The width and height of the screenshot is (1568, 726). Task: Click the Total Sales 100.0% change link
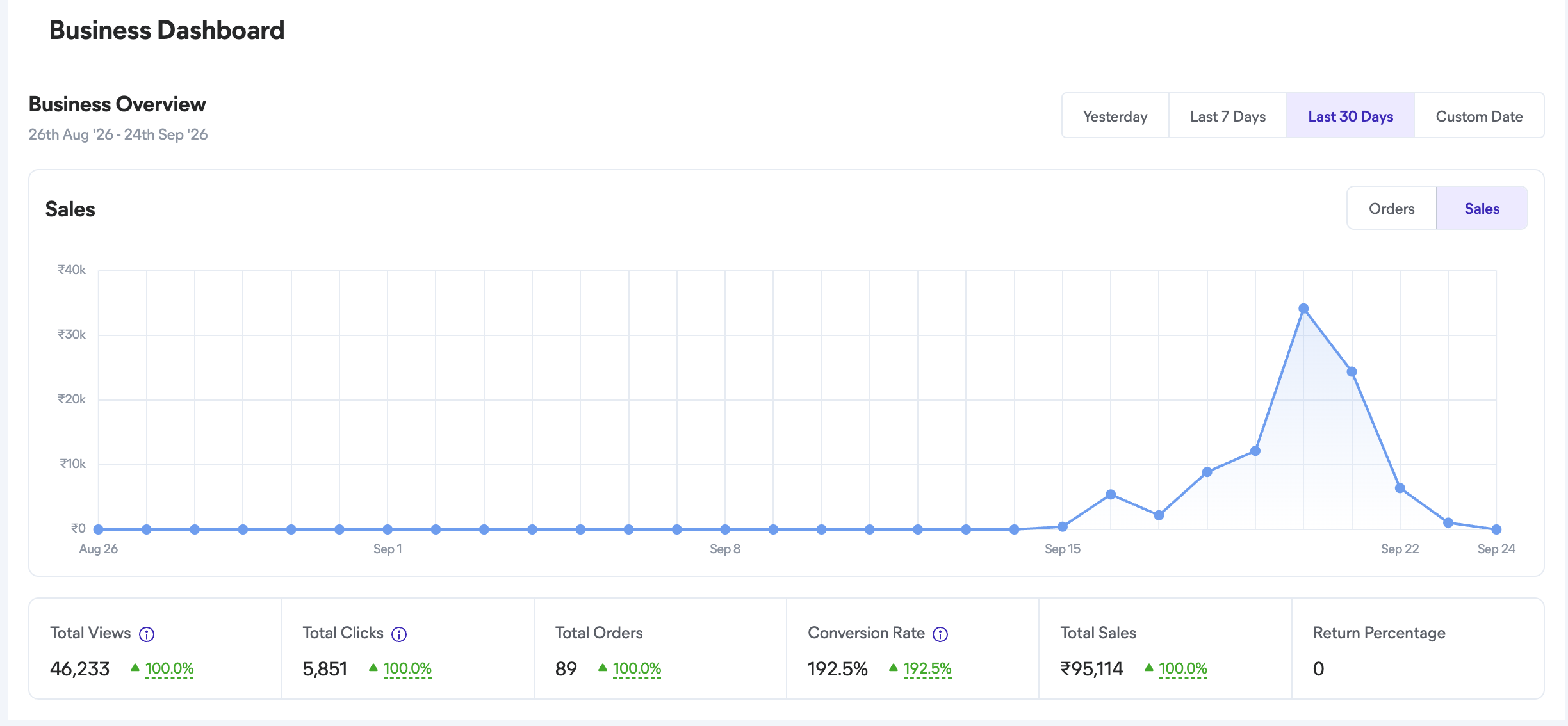point(1182,668)
